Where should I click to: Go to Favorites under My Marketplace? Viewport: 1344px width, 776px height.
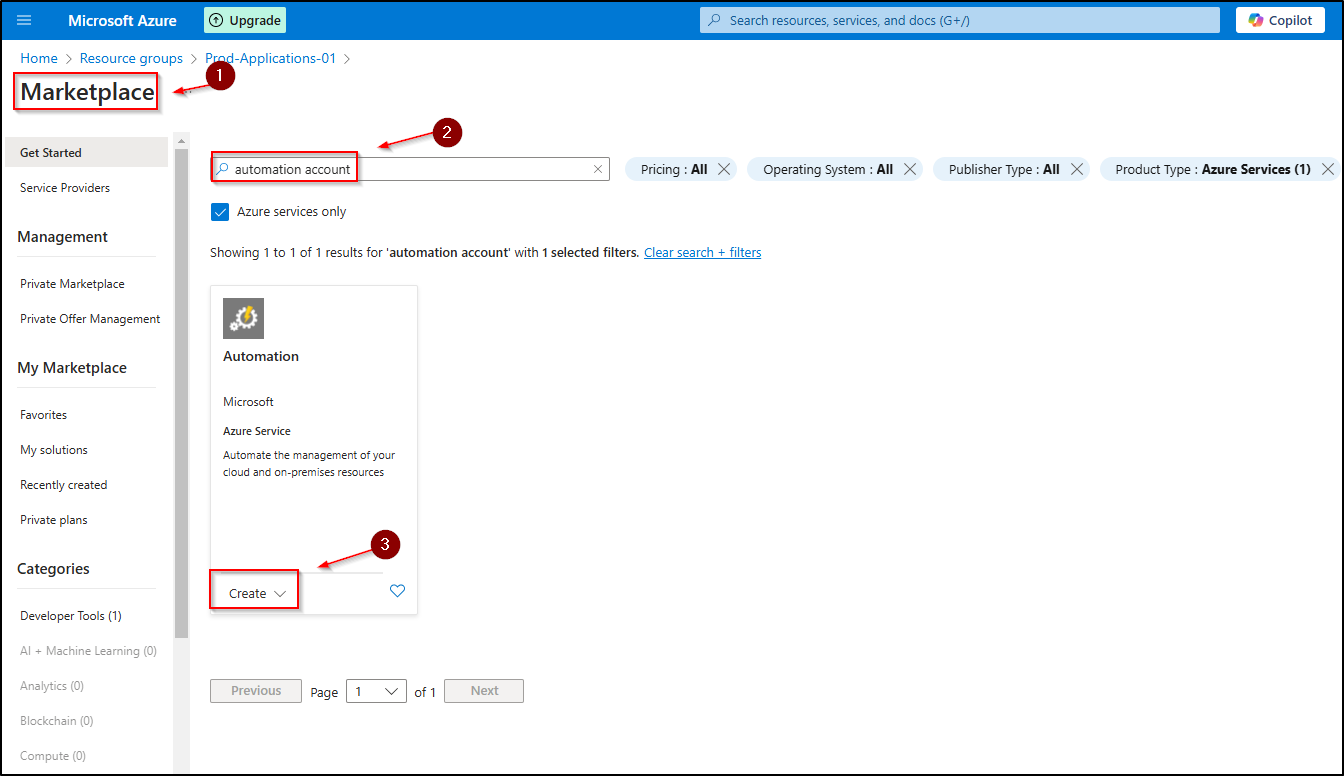44,415
